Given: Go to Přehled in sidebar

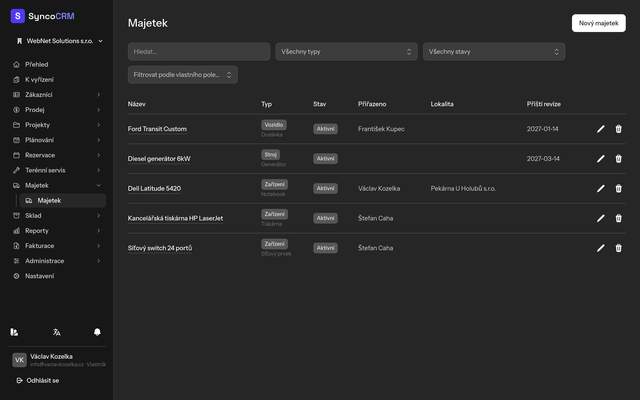Looking at the screenshot, I should 57,64.
